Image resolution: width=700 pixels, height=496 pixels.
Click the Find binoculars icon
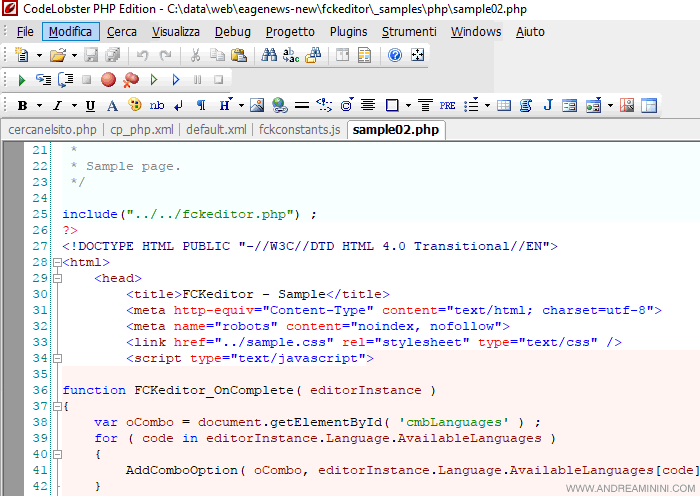pos(269,55)
